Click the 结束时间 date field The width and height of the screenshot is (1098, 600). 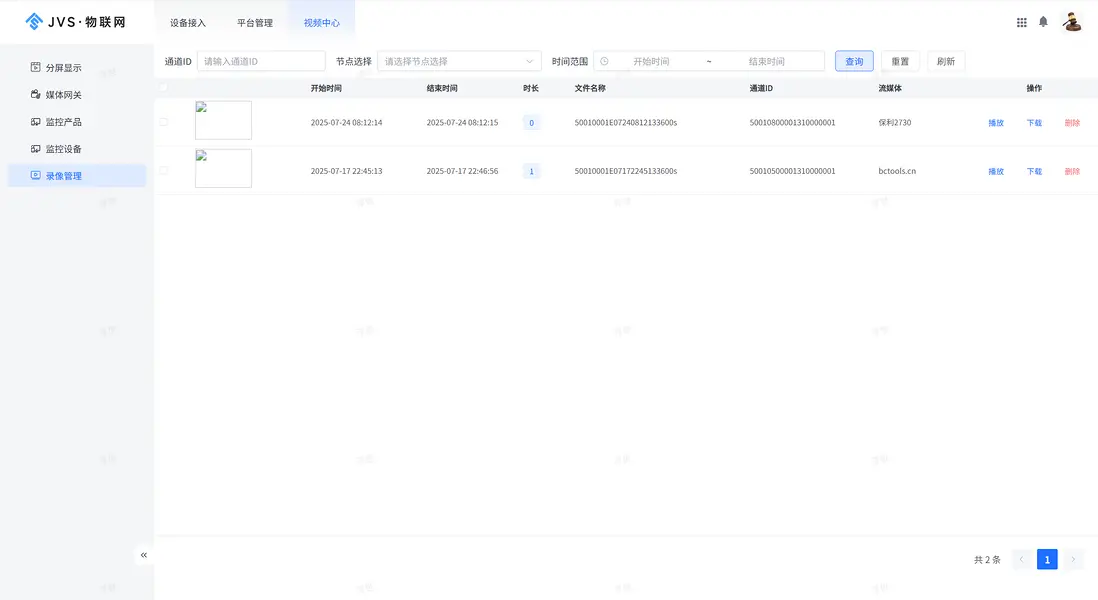(767, 62)
